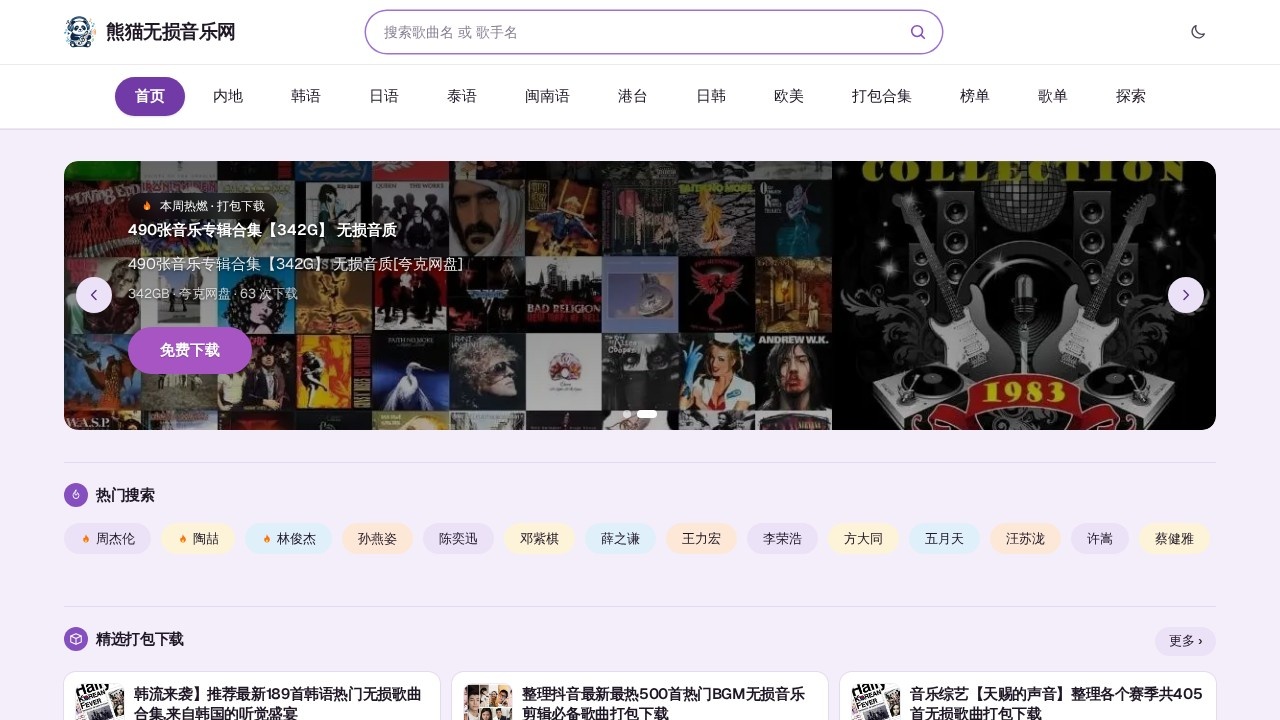This screenshot has width=1280, height=720.
Task: Open the 日韩 category
Action: pos(711,96)
